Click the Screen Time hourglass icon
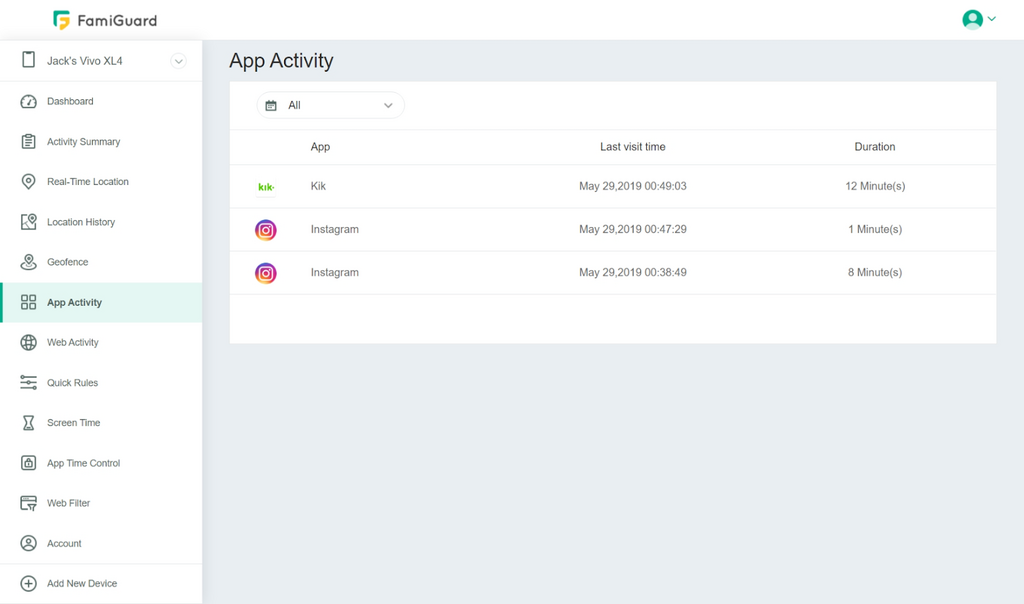The width and height of the screenshot is (1024, 604). (28, 422)
